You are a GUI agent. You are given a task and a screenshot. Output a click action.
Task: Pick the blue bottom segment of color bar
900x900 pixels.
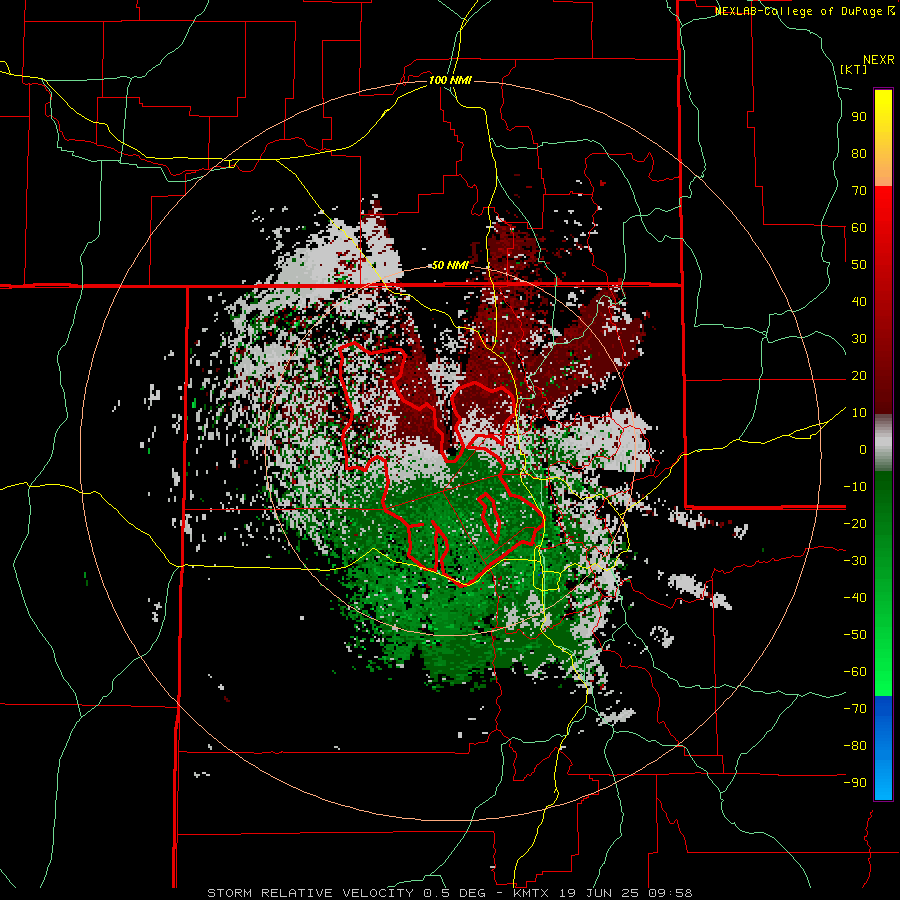pyautogui.click(x=883, y=748)
